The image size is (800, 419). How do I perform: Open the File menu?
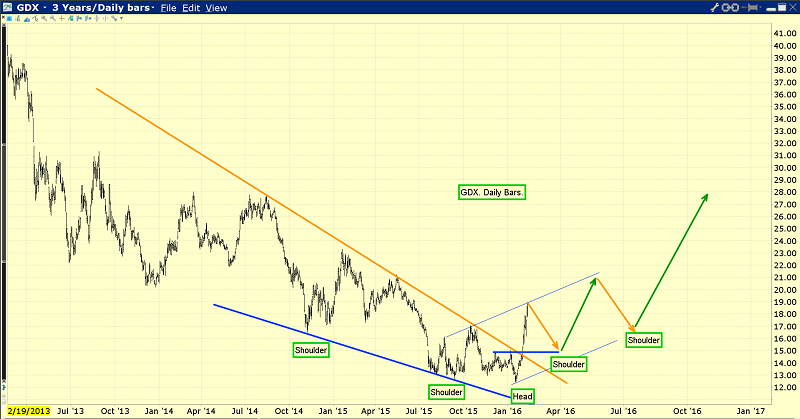(168, 8)
